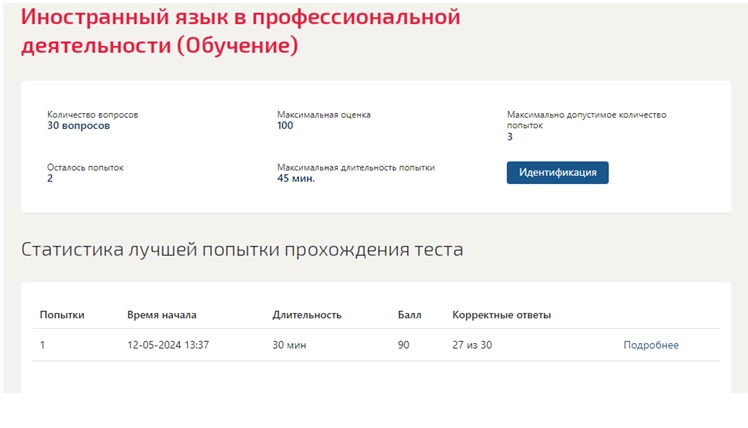This screenshot has width=748, height=428.
Task: Click the maximum grade value 100
Action: (x=285, y=125)
